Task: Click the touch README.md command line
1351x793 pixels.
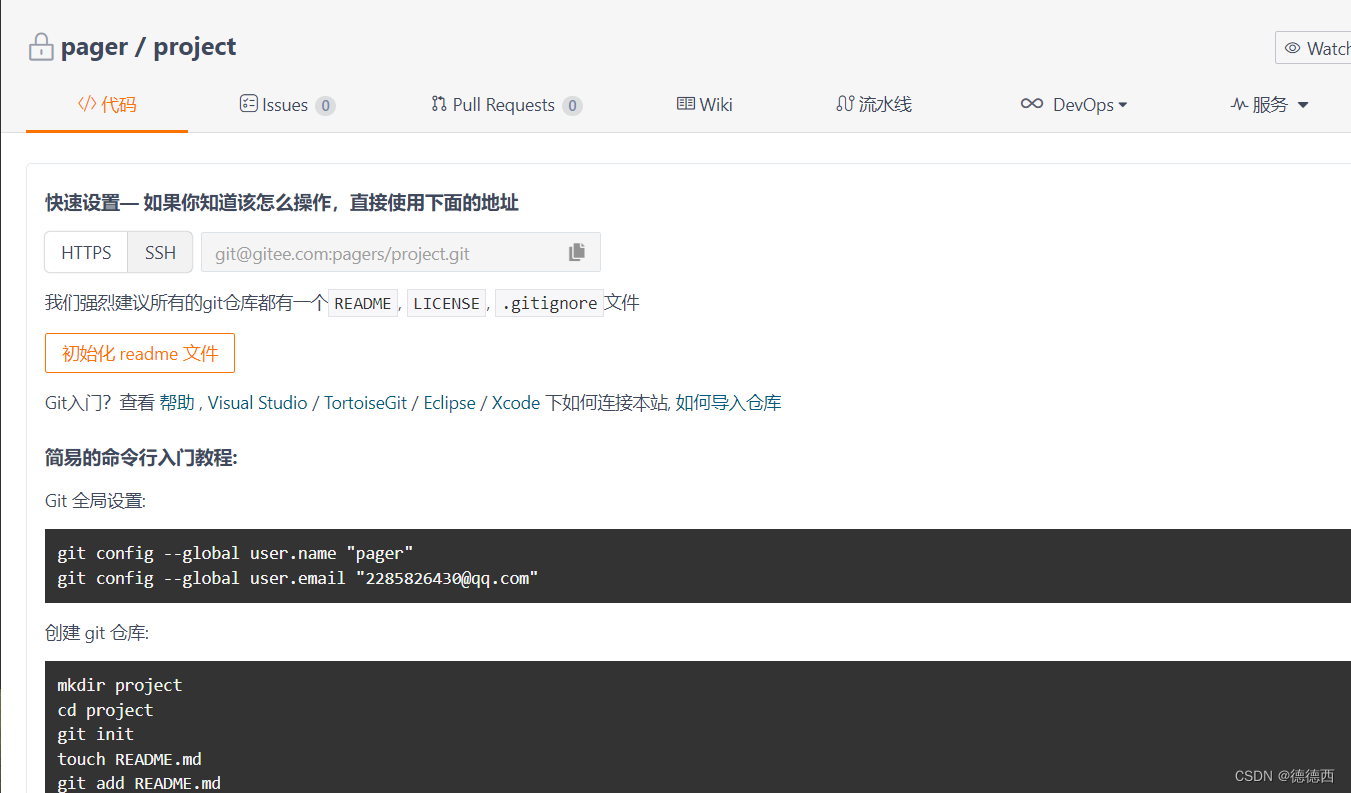Action: [130, 759]
